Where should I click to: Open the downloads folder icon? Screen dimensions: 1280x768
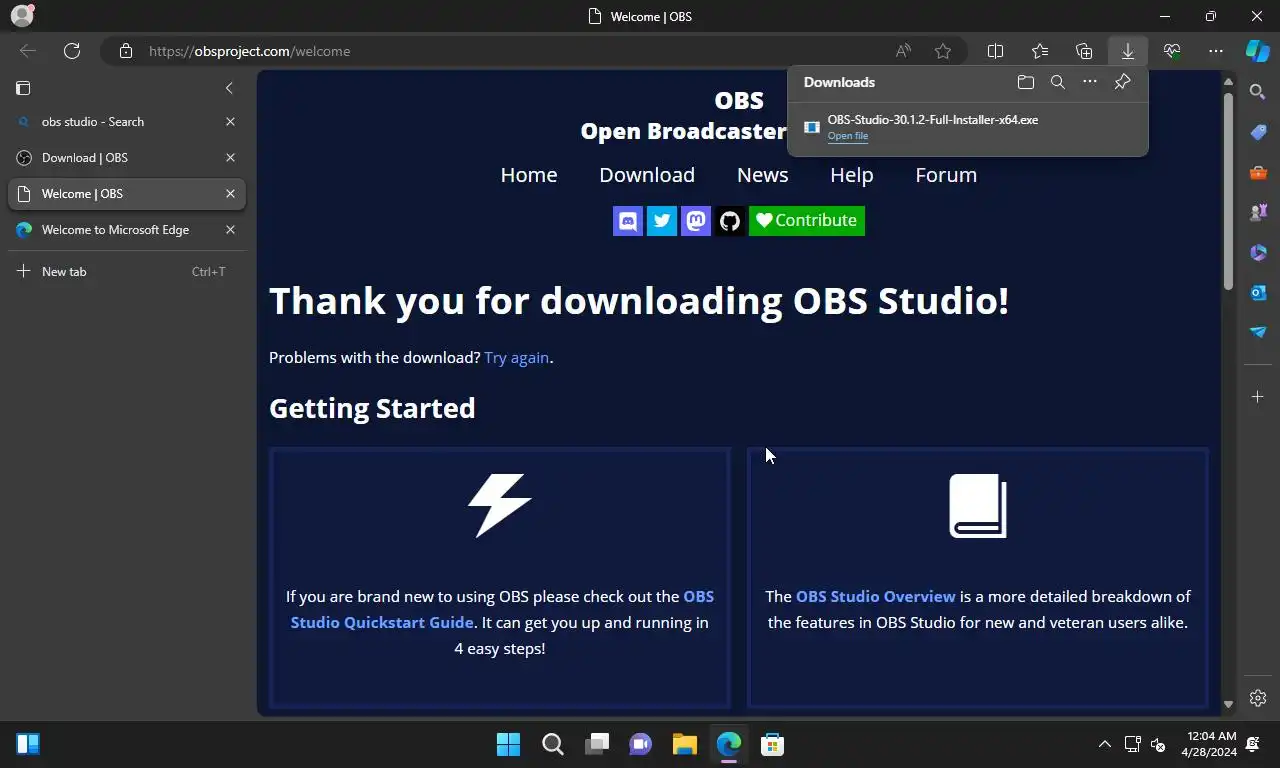(1025, 82)
